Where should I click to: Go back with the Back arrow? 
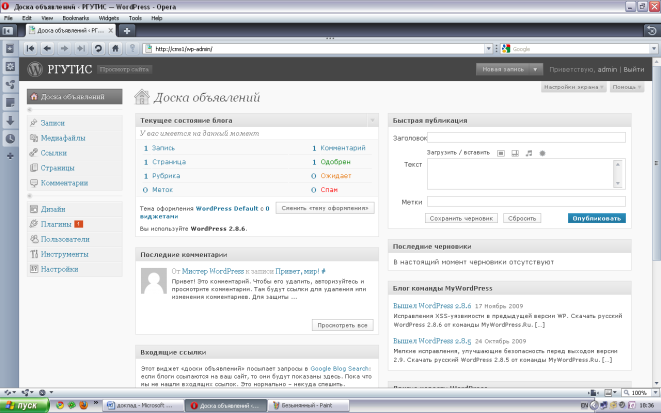pos(47,49)
